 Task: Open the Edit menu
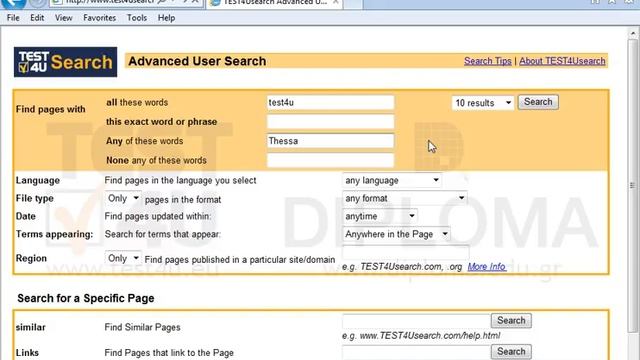[x=37, y=18]
